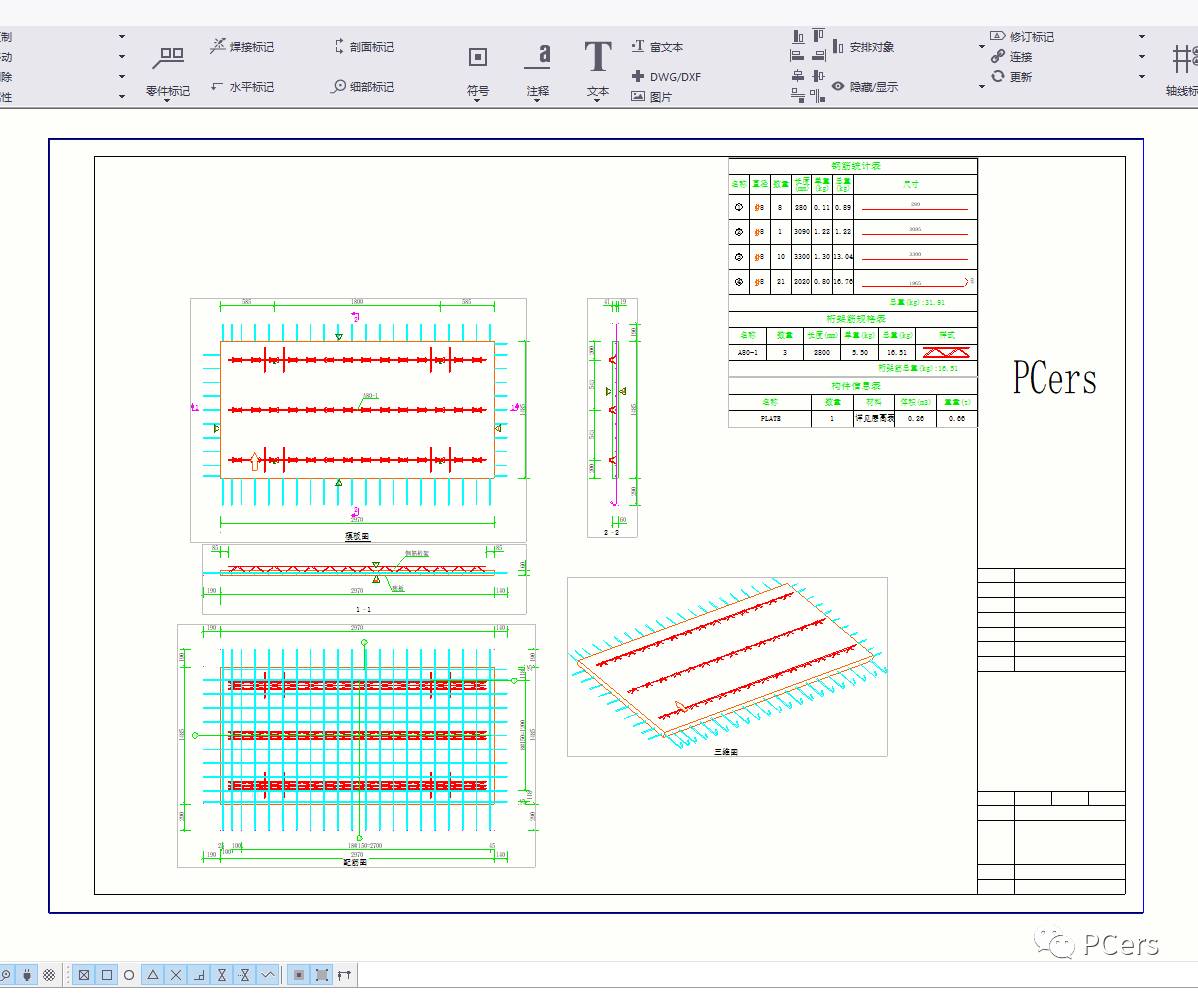Open the 富文本 rich text command
Screen dimensions: 1198x993
(x=657, y=47)
